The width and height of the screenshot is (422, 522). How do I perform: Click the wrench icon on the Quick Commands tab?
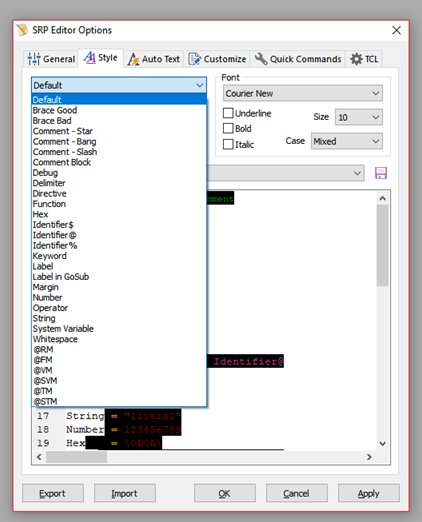tap(261, 59)
